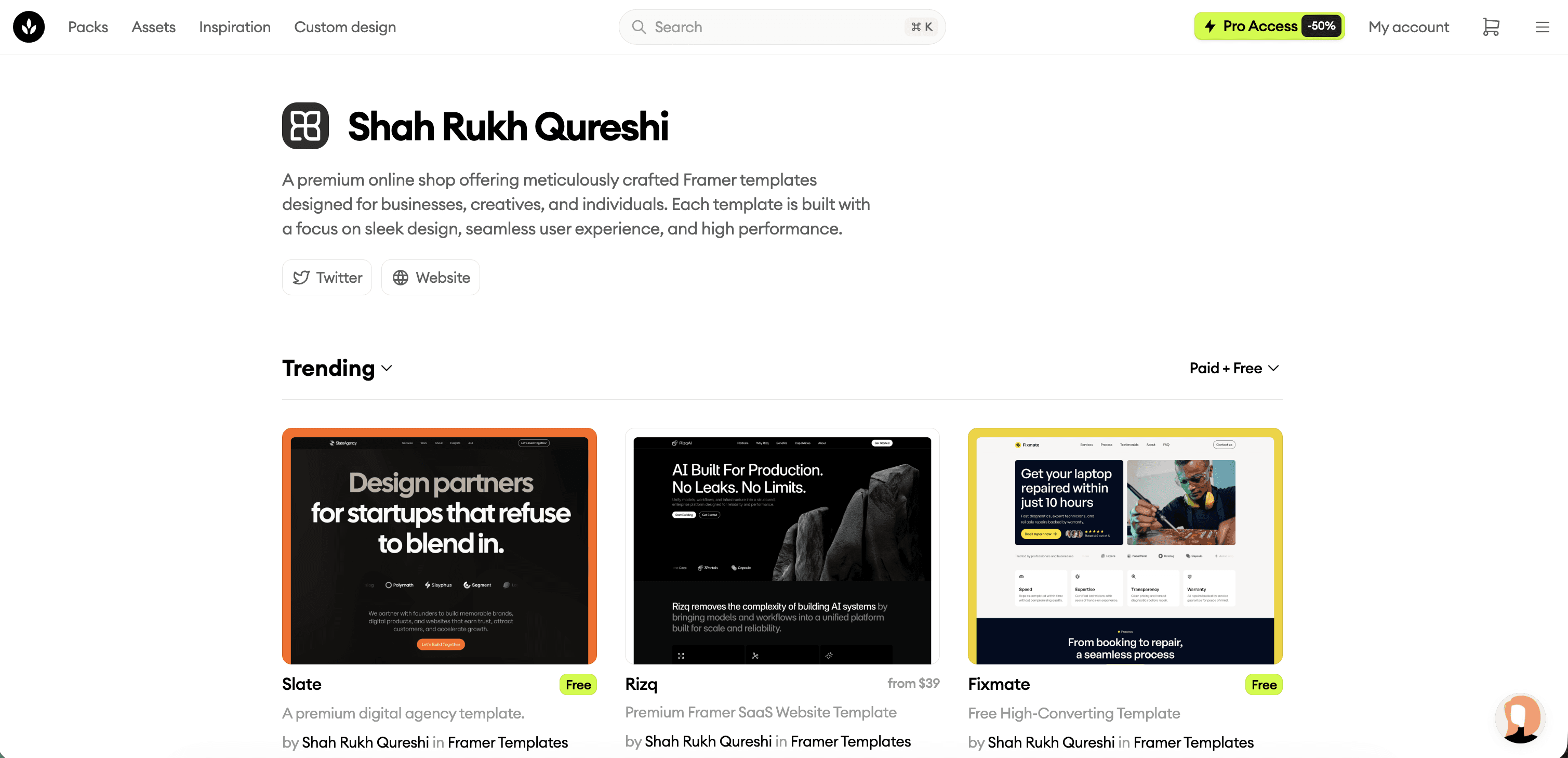Open the Fixmate template thumbnail
This screenshot has height=758, width=1568.
[x=1125, y=546]
